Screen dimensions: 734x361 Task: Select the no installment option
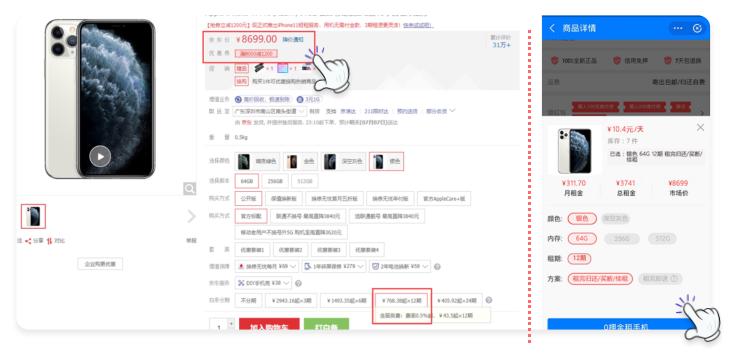coord(248,301)
